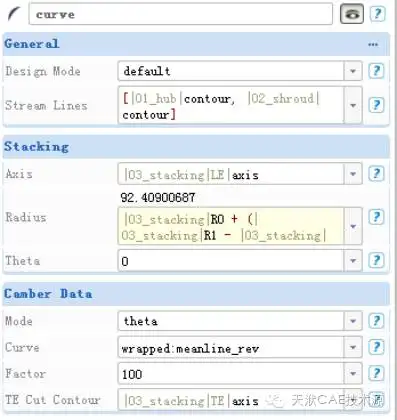397x420 pixels.
Task: Collapse the Camber Data section header
Action: [x=196, y=294]
